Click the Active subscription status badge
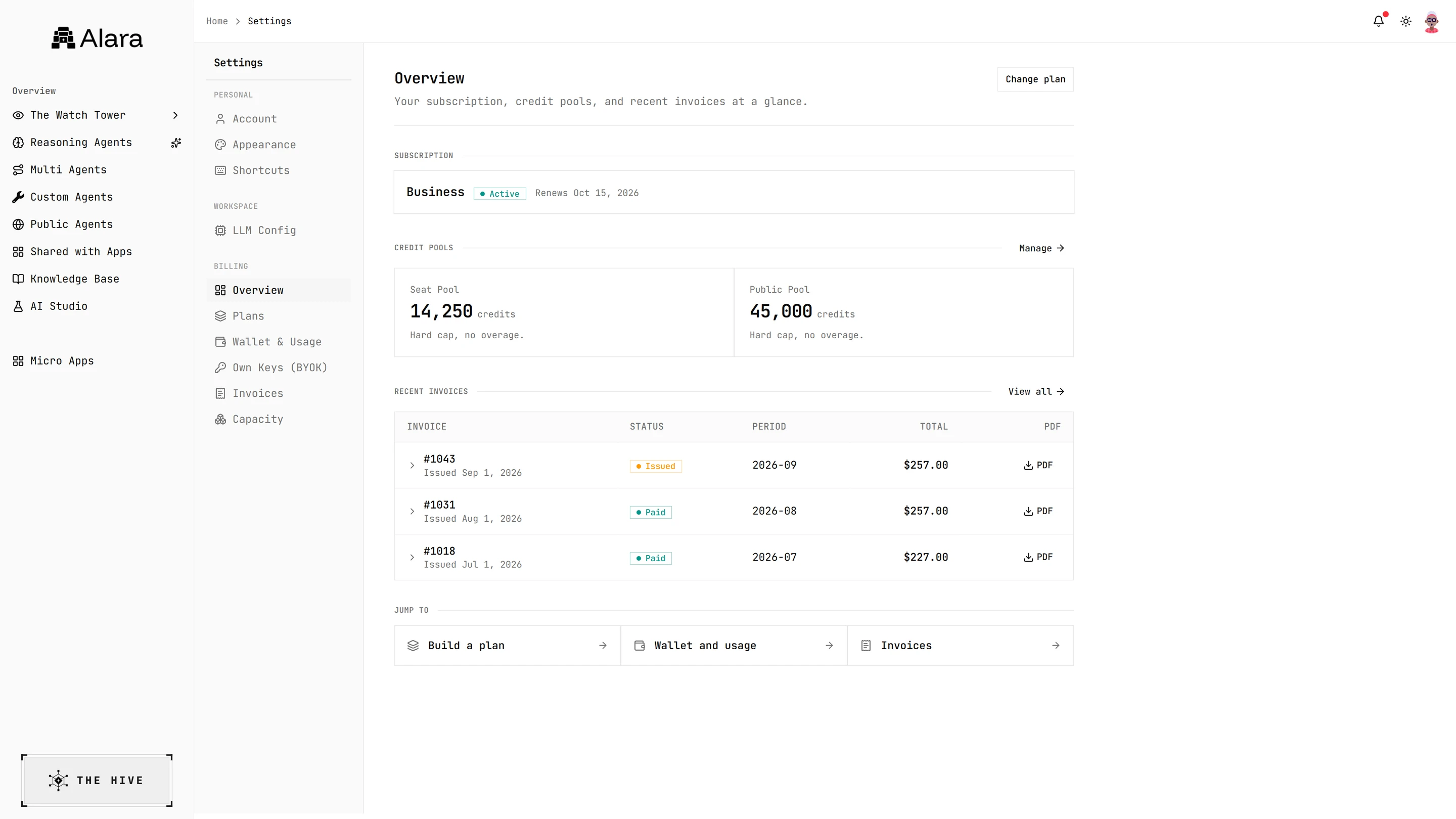Viewport: 1456px width, 819px height. coord(499,194)
